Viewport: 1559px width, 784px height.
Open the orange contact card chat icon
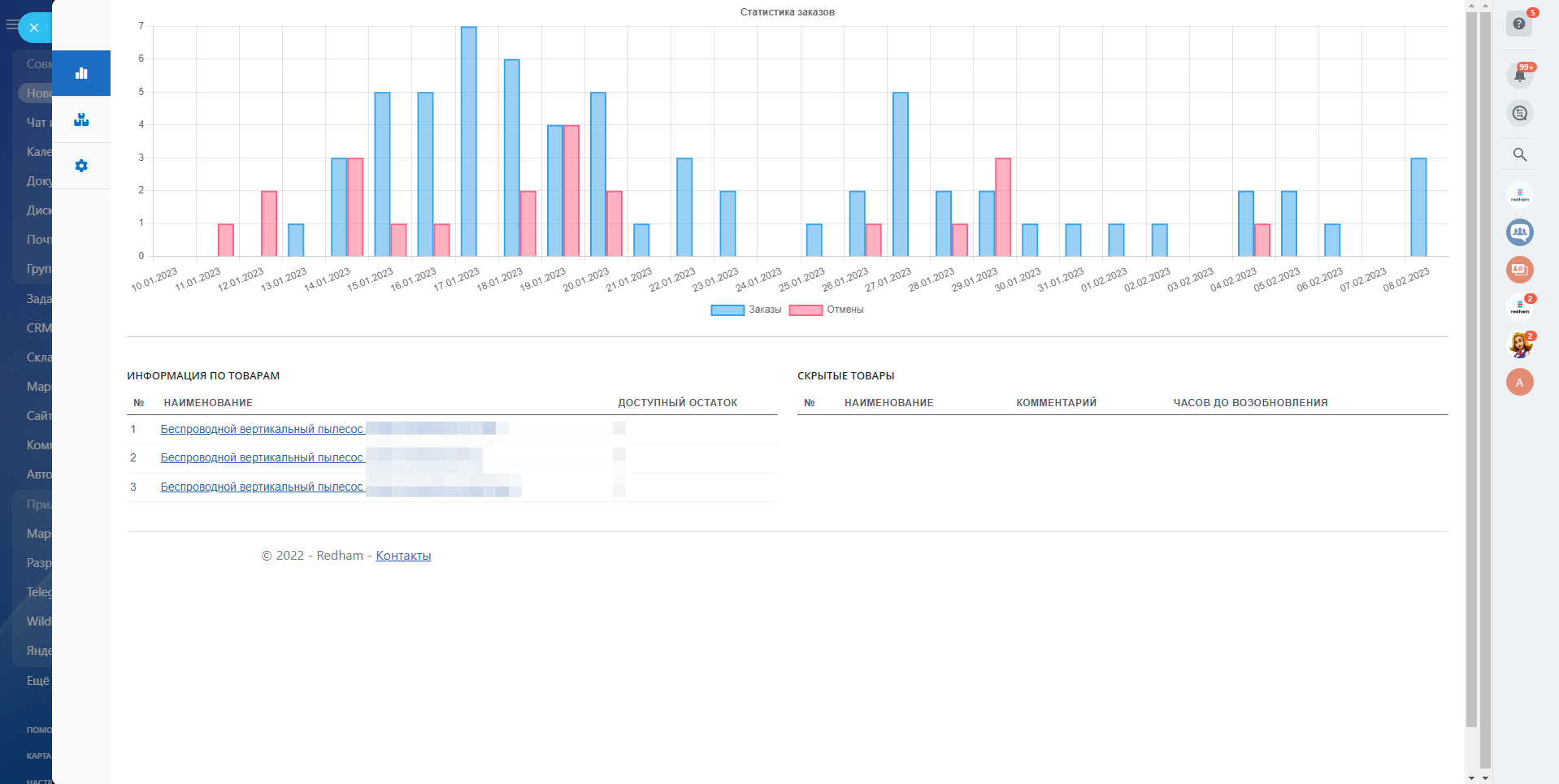tap(1519, 270)
